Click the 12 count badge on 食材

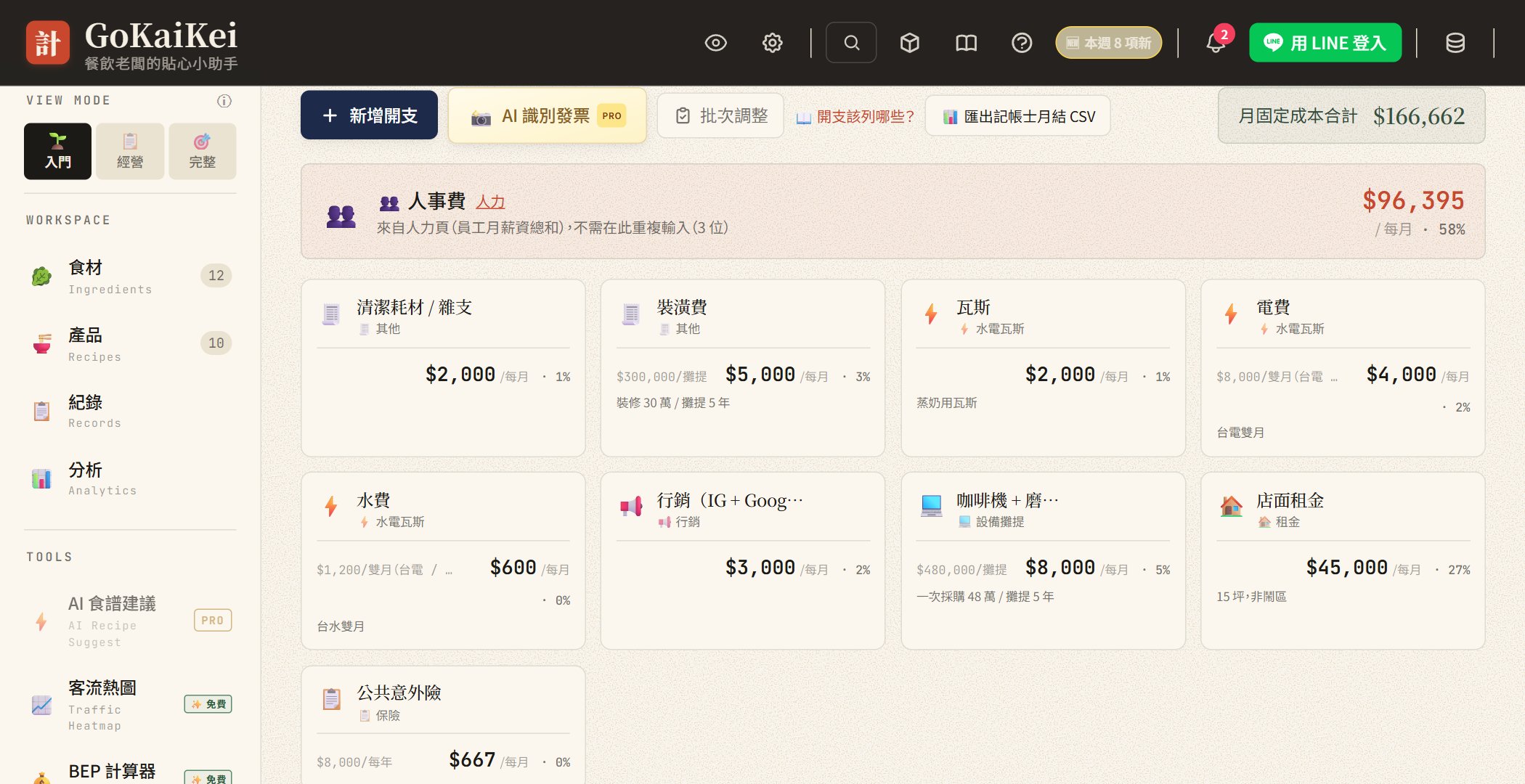point(216,276)
